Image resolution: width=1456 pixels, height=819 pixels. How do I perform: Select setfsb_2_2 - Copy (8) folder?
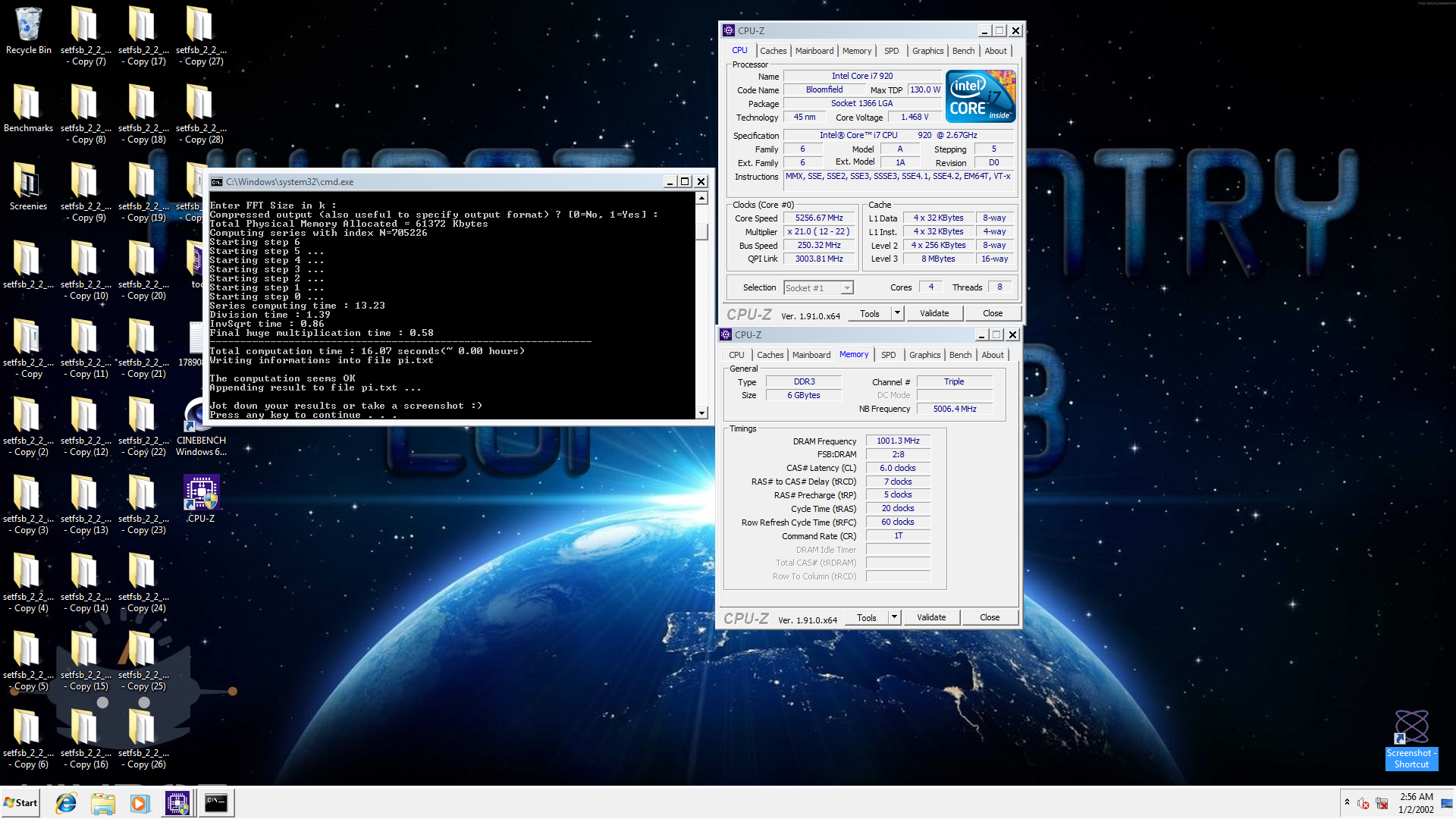pyautogui.click(x=86, y=114)
